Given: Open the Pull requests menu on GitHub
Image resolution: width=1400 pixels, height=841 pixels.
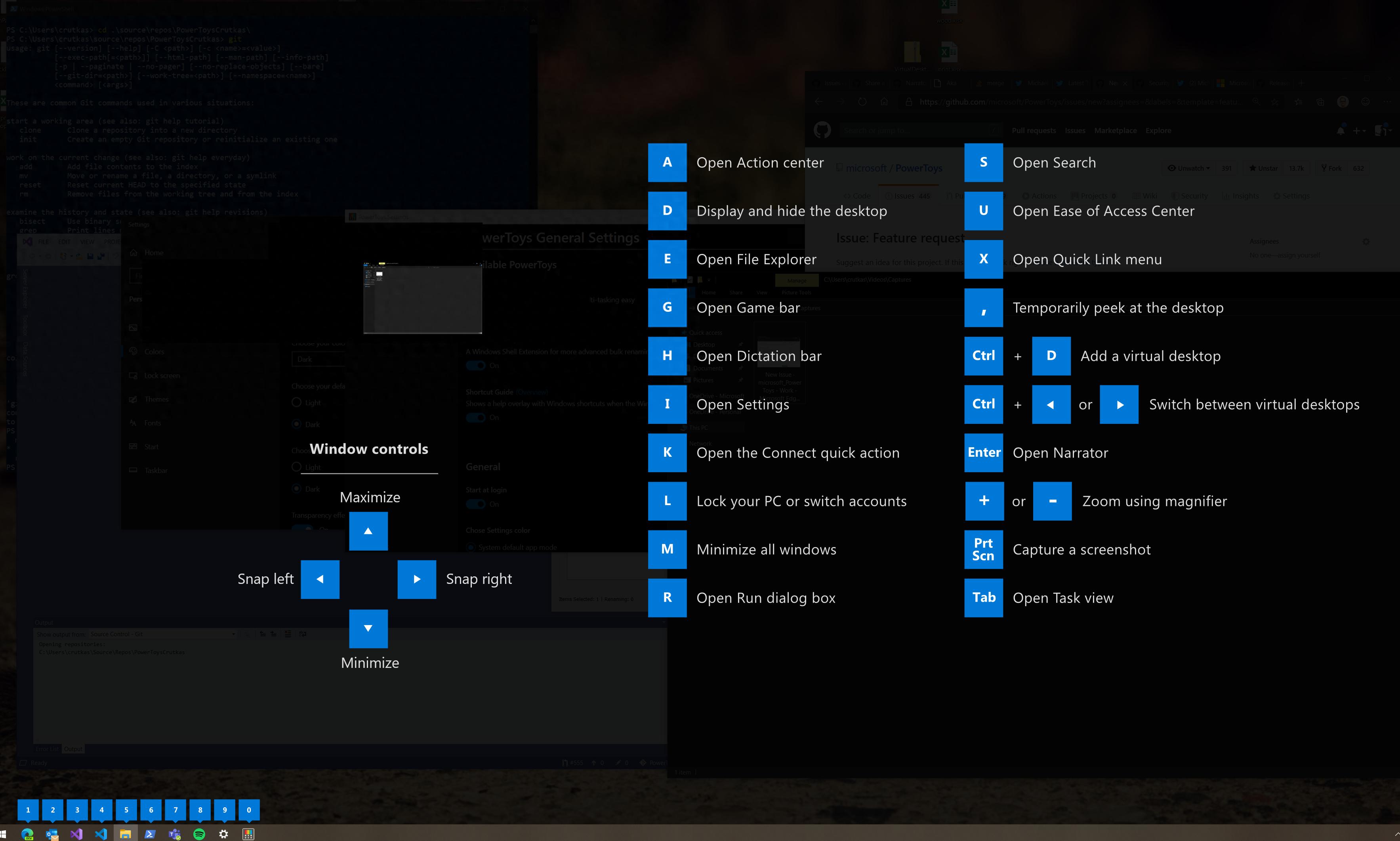Looking at the screenshot, I should tap(1034, 130).
